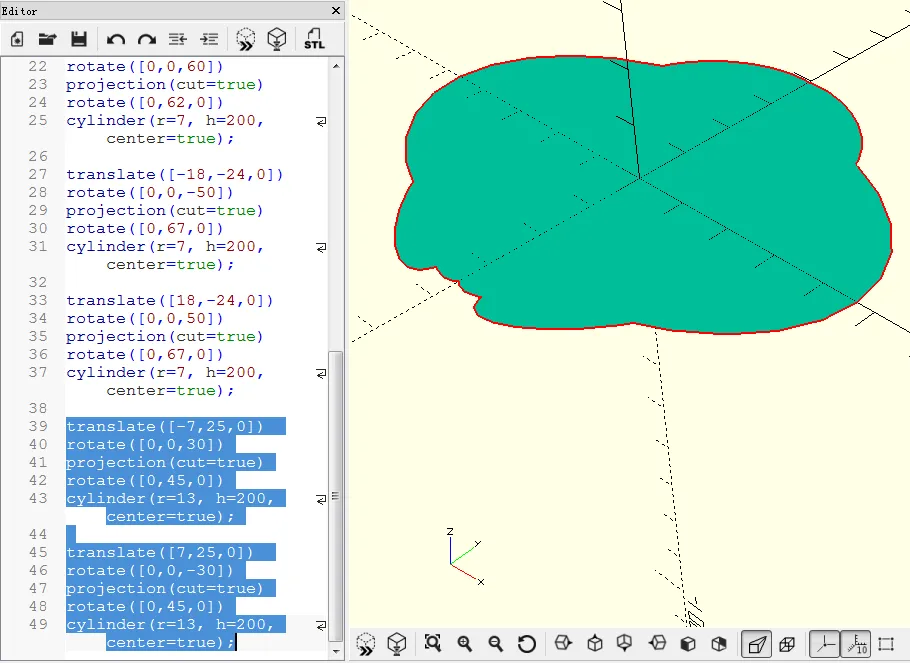This screenshot has width=910, height=663.
Task: Redo the last undone edit
Action: [x=147, y=39]
